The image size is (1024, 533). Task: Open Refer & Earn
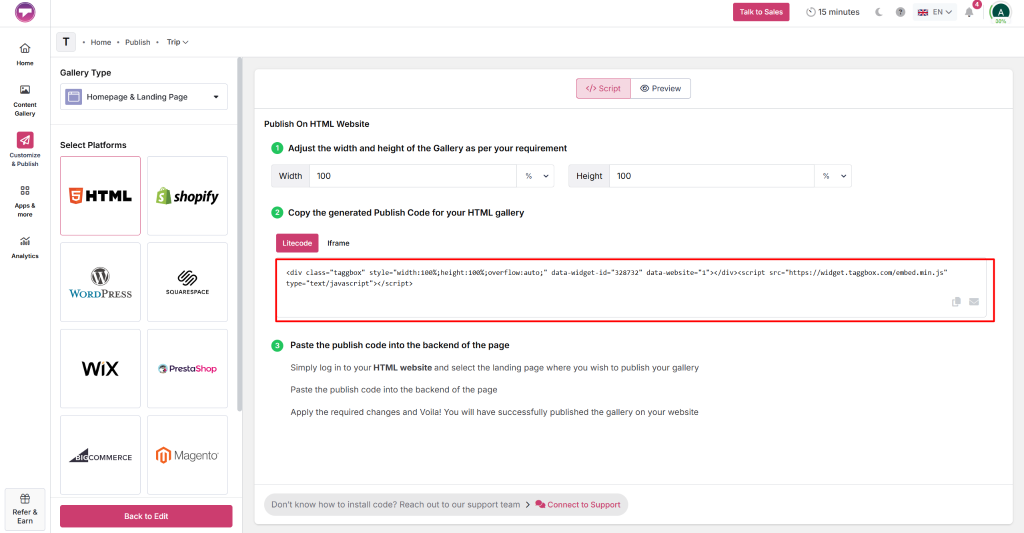click(25, 509)
